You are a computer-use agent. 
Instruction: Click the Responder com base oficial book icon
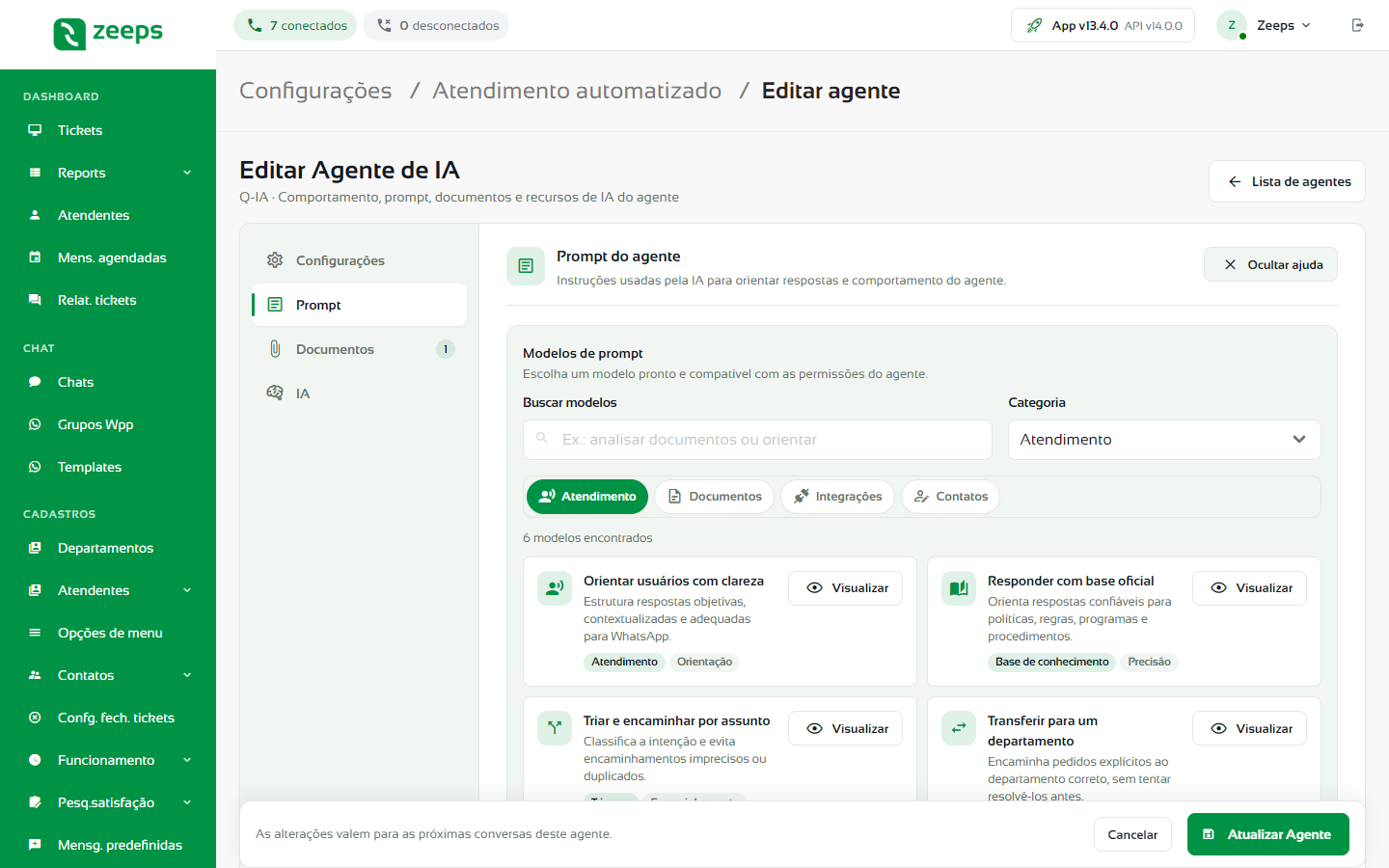[959, 588]
